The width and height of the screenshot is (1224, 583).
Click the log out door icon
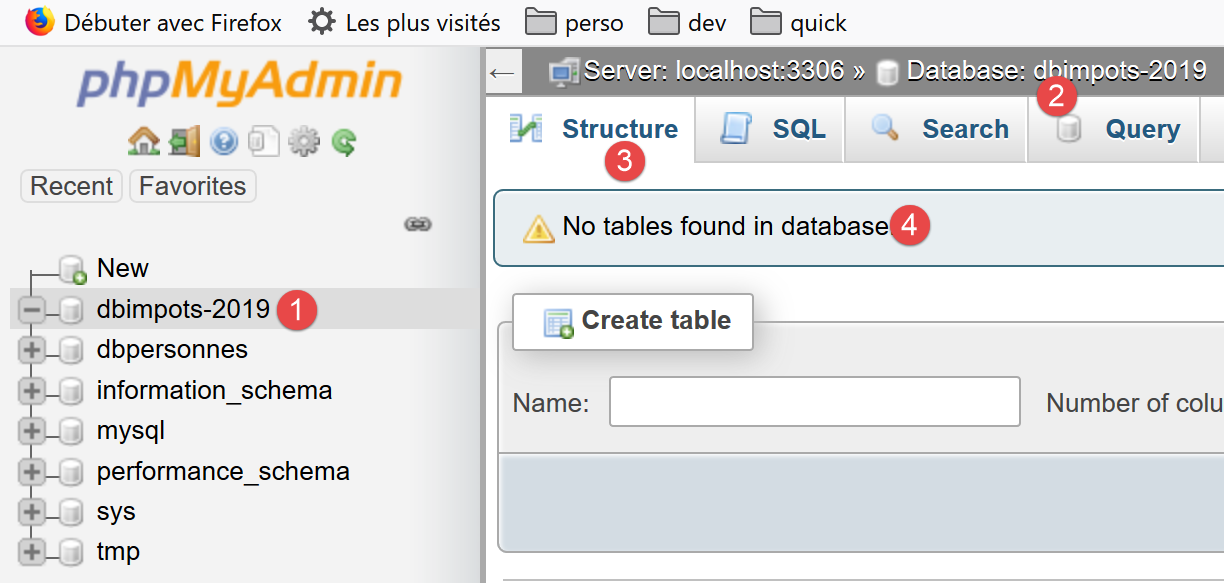click(184, 143)
